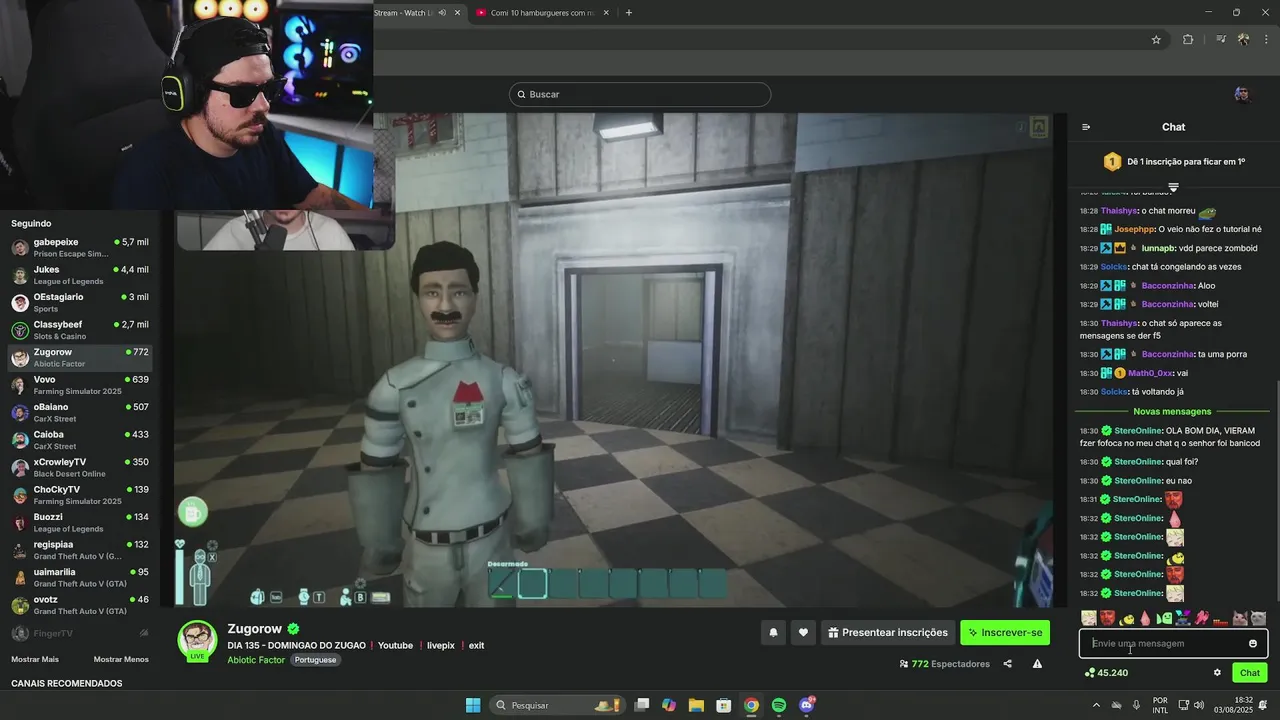Click the Chrome profile avatar in toolbar
The height and width of the screenshot is (720, 1280).
tap(1243, 40)
